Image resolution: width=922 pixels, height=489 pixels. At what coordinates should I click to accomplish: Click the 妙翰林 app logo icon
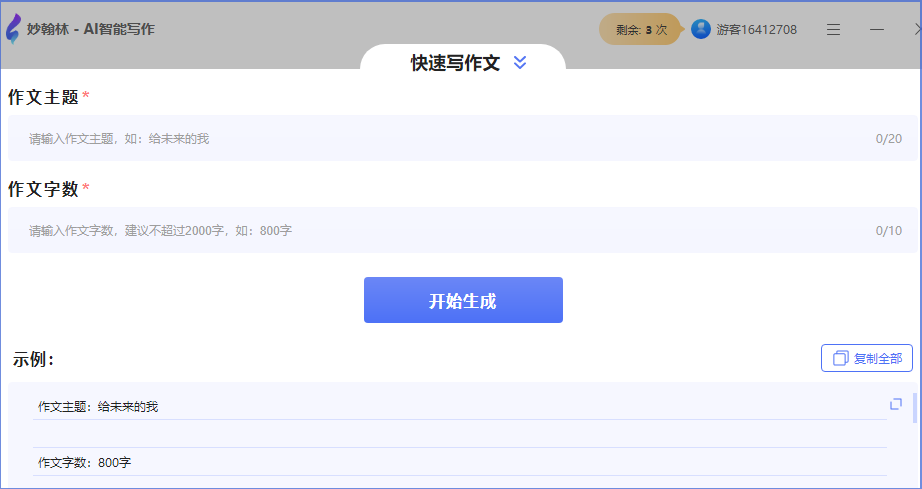point(13,29)
